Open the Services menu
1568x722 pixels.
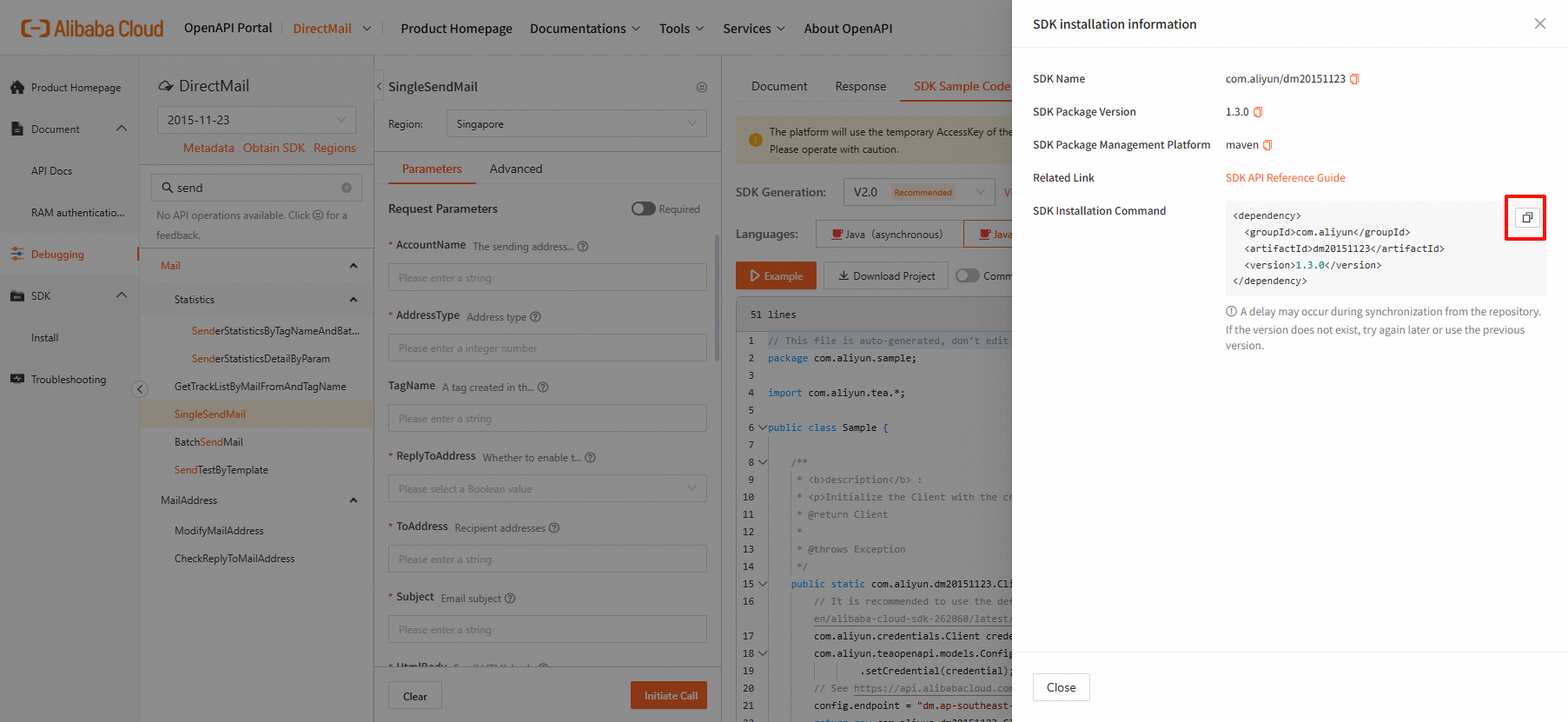(753, 29)
